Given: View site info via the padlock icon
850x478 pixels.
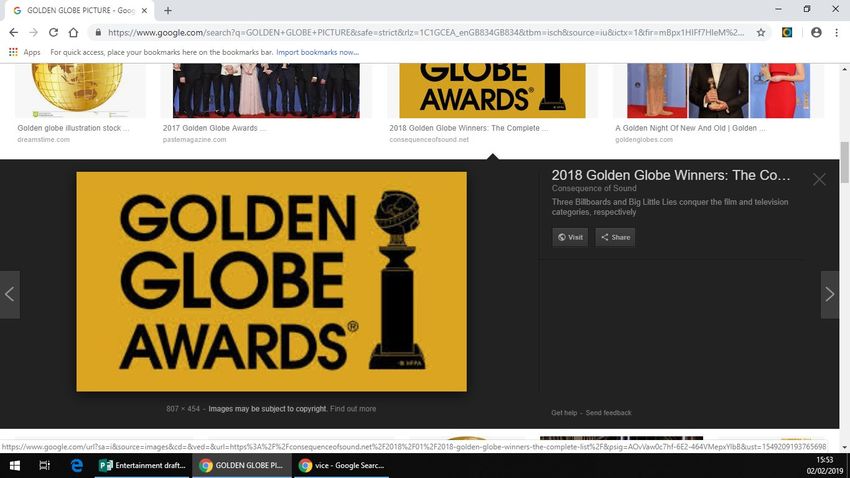Looking at the screenshot, I should click(x=98, y=33).
